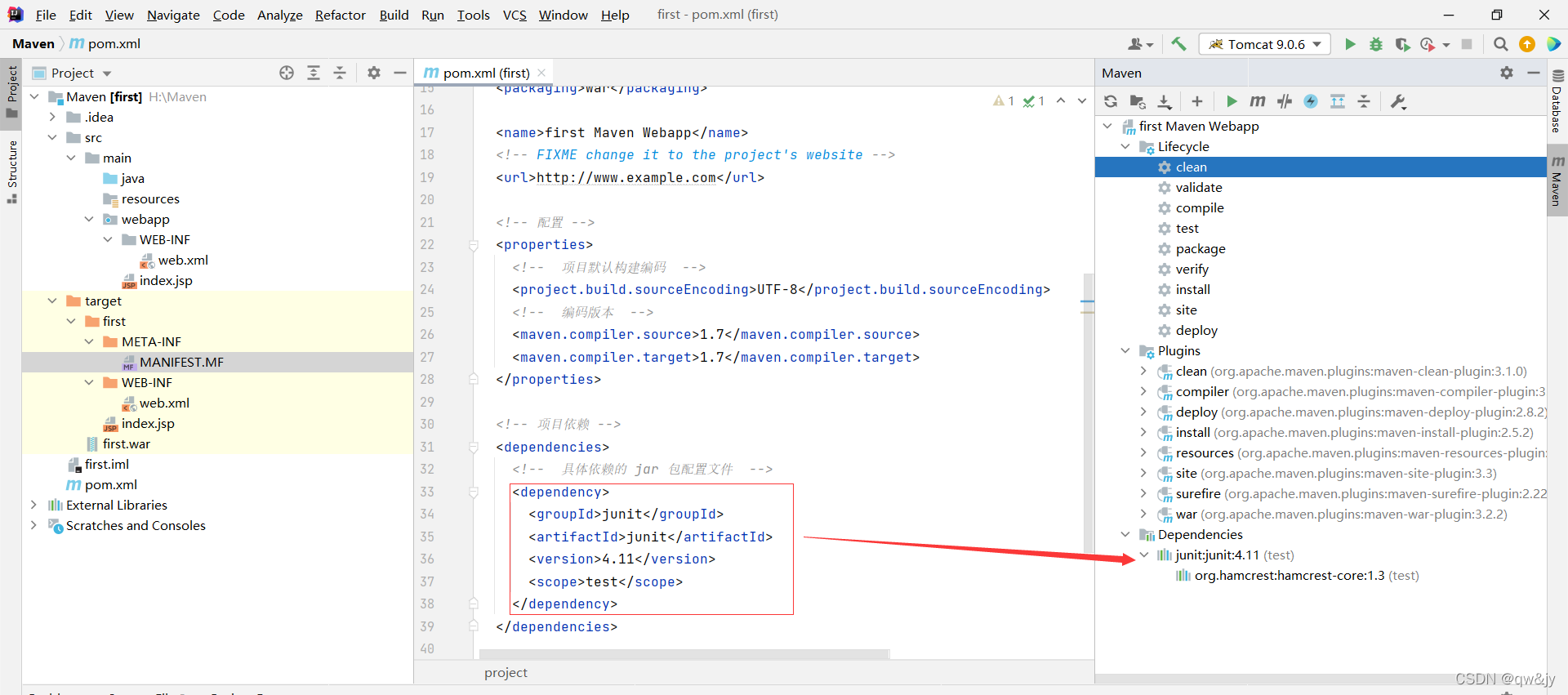Open Search Everywhere magnifier icon
The image size is (1568, 695).
[1500, 44]
